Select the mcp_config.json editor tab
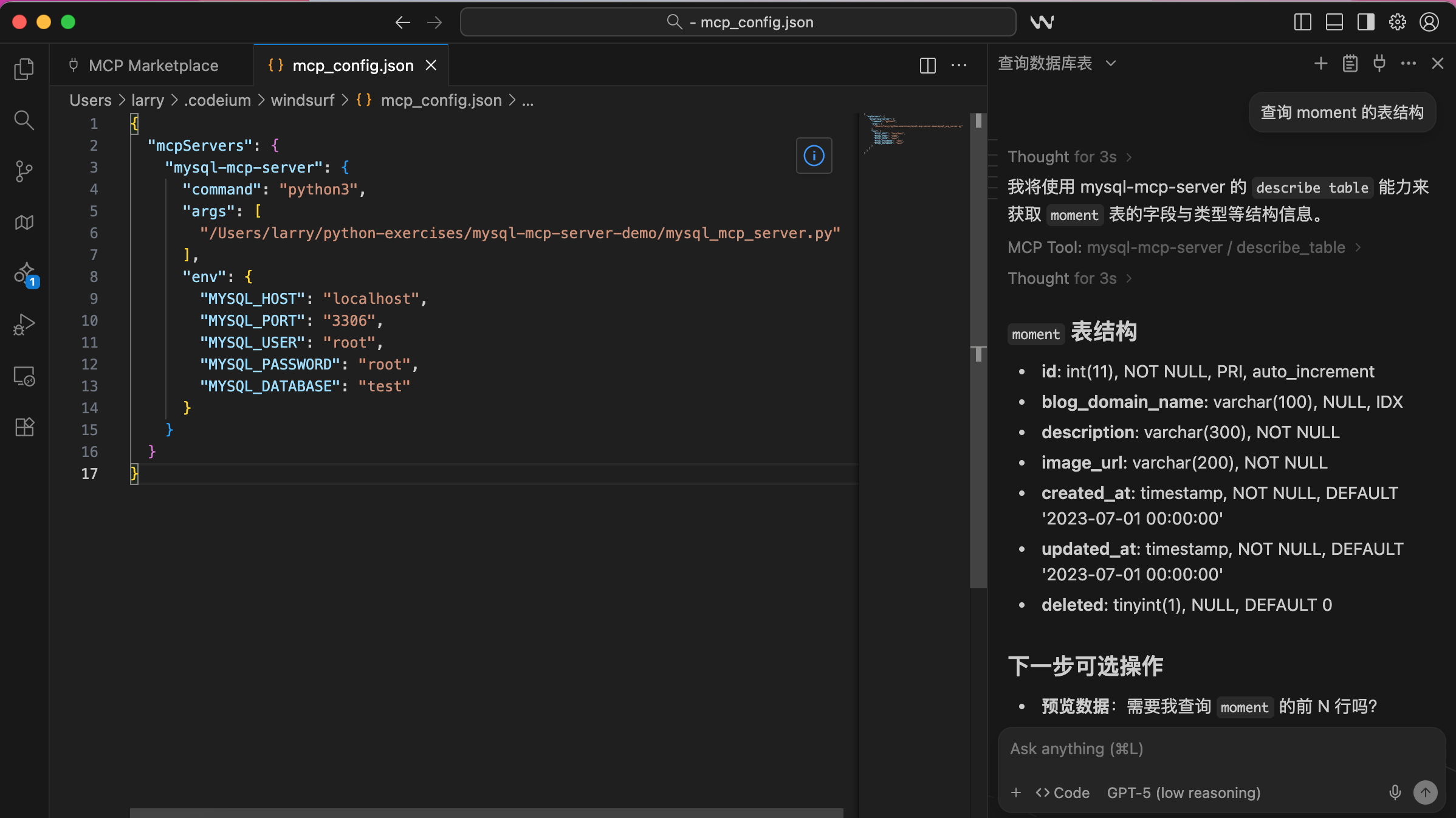1456x818 pixels. tap(352, 66)
